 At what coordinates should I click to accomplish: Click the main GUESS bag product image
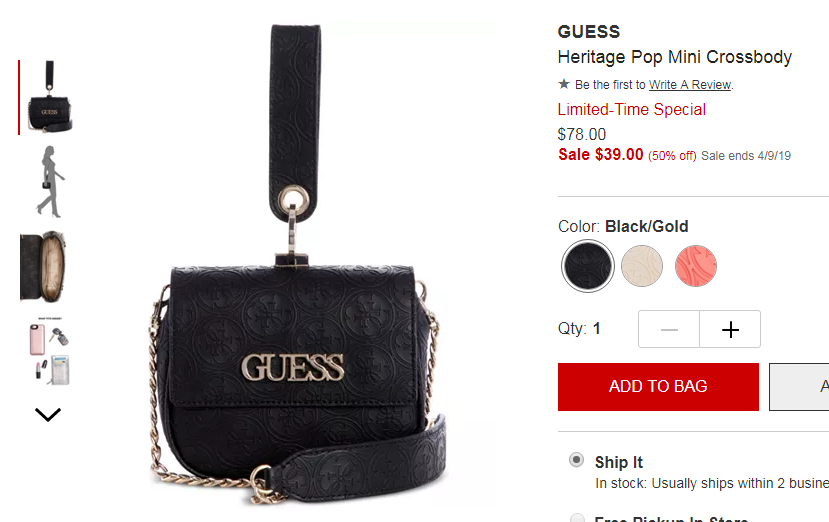point(297,264)
